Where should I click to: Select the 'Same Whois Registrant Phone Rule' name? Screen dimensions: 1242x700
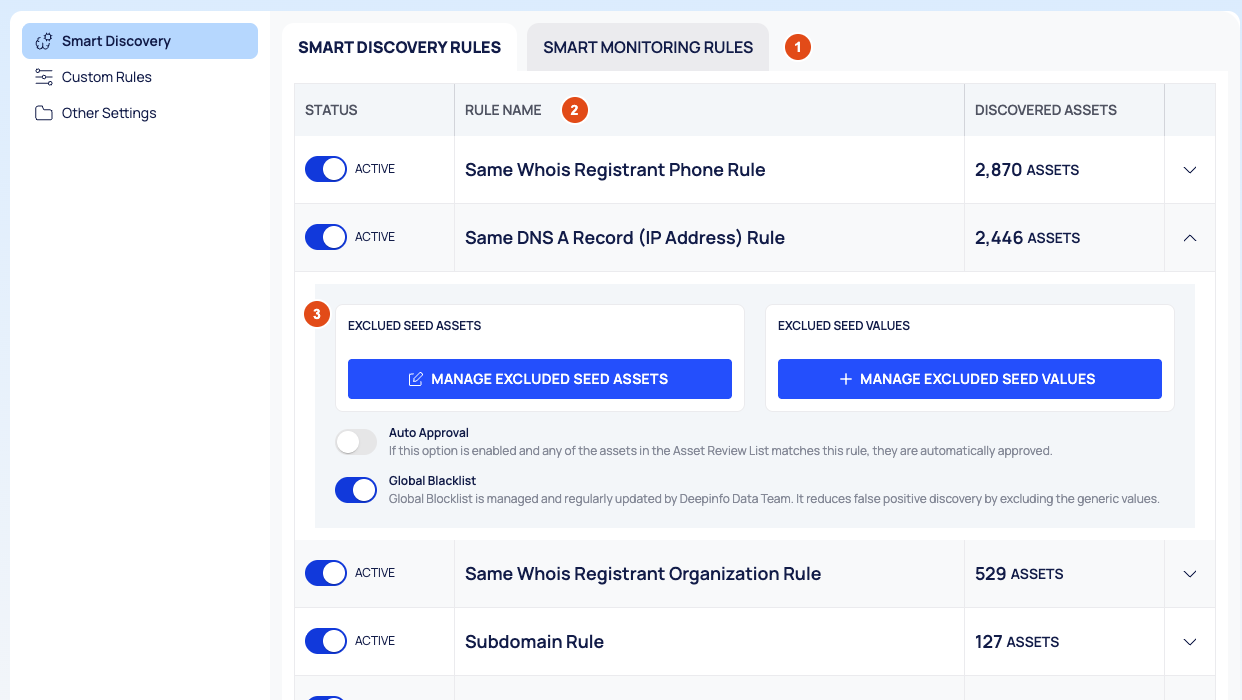coord(615,170)
